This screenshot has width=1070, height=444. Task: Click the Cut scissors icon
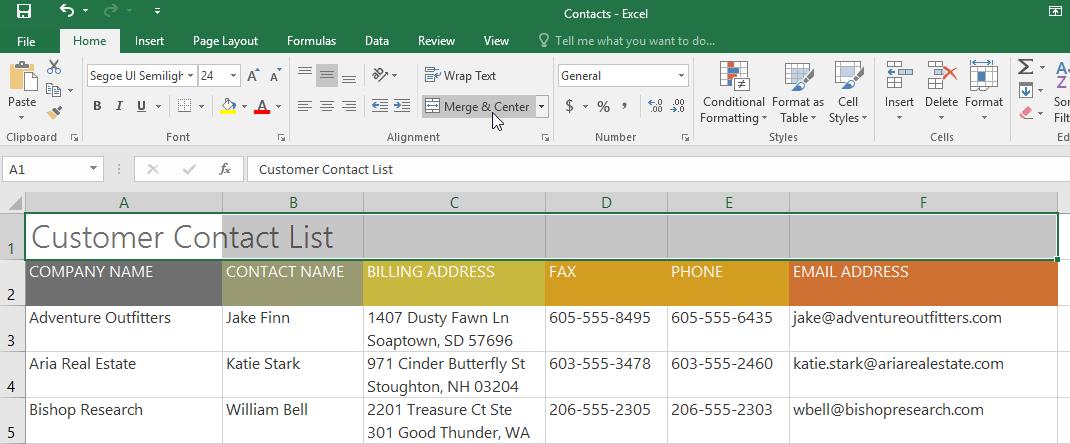(54, 67)
